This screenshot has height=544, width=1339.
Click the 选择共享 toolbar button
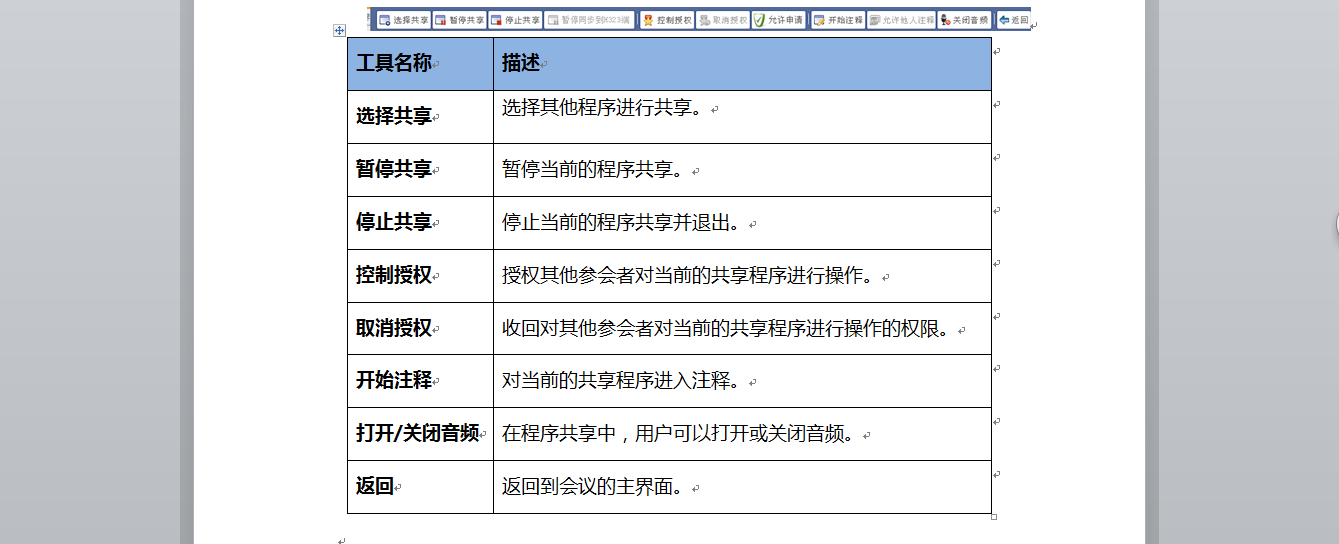click(403, 20)
